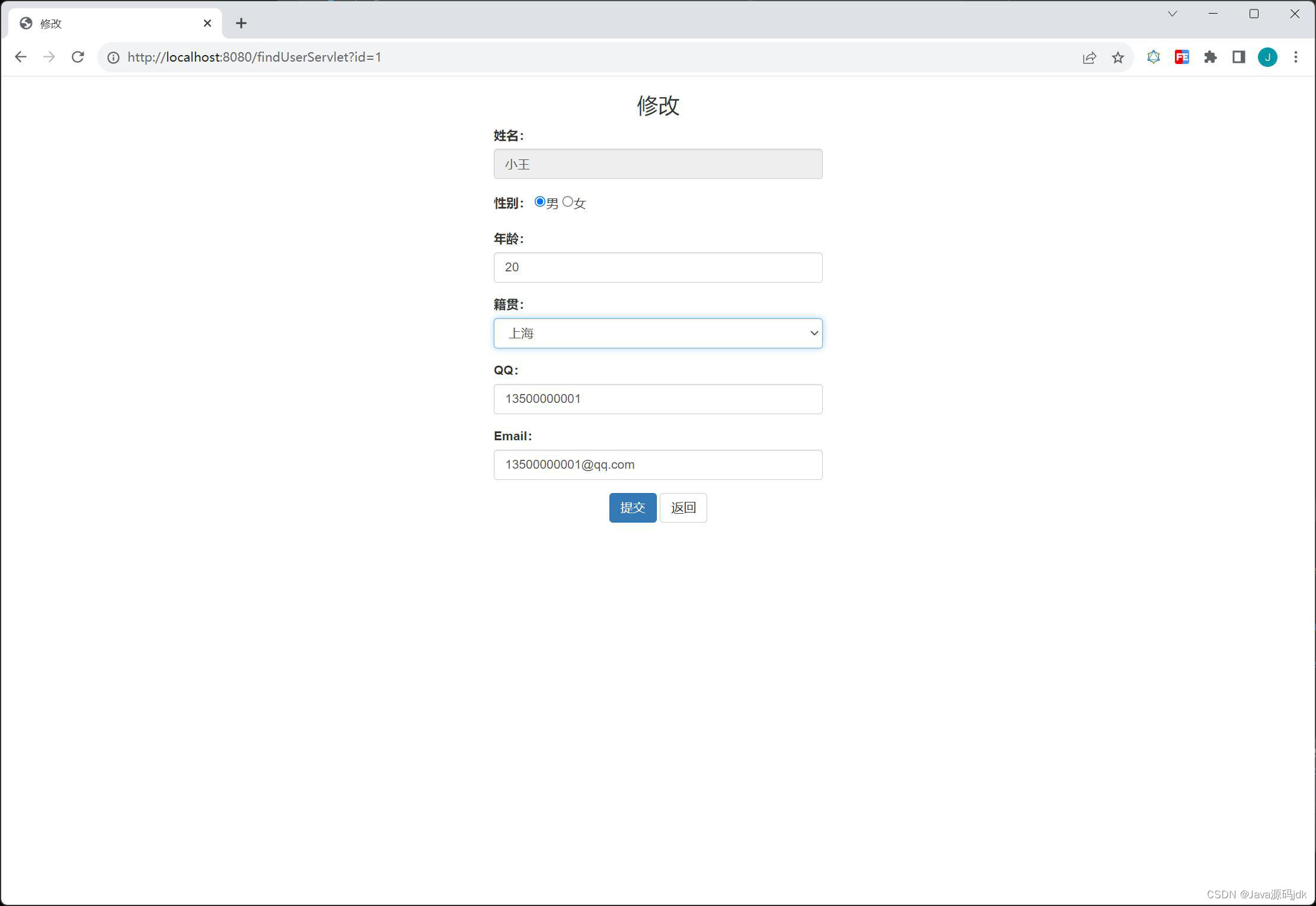Reload the page with refresh icon
The image size is (1316, 906).
tap(78, 57)
